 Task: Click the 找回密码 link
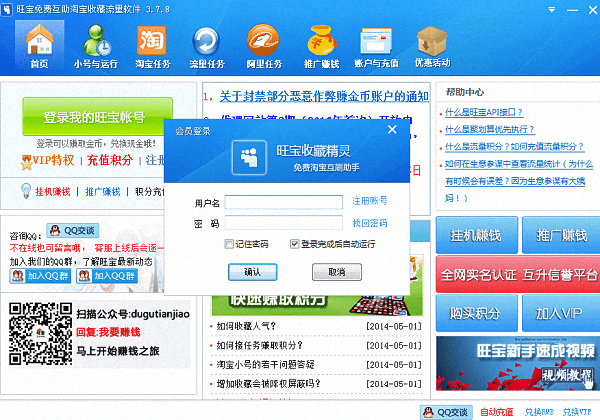click(x=369, y=223)
